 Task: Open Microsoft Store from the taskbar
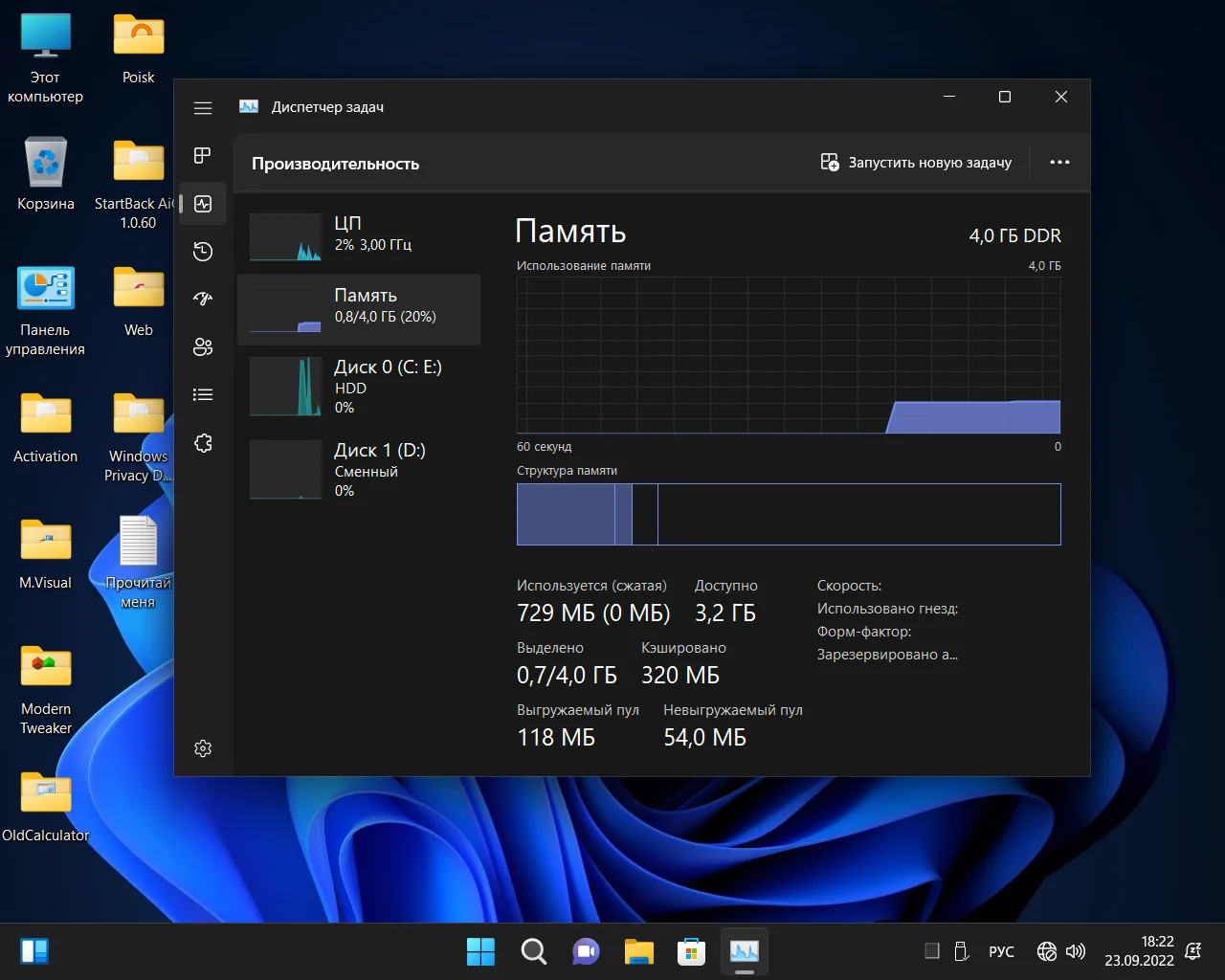coord(691,951)
